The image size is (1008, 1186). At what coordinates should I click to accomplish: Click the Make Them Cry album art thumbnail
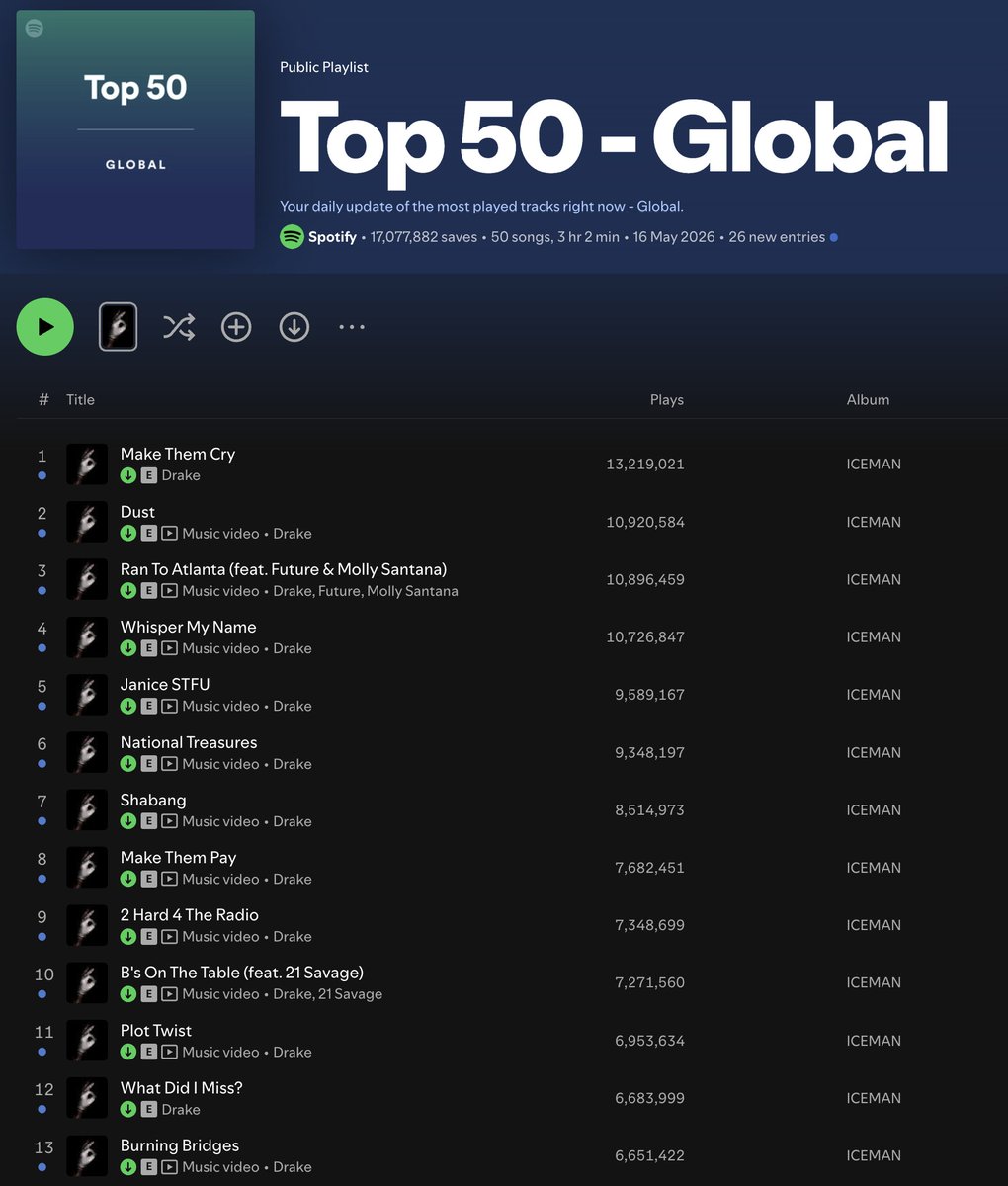click(x=87, y=465)
